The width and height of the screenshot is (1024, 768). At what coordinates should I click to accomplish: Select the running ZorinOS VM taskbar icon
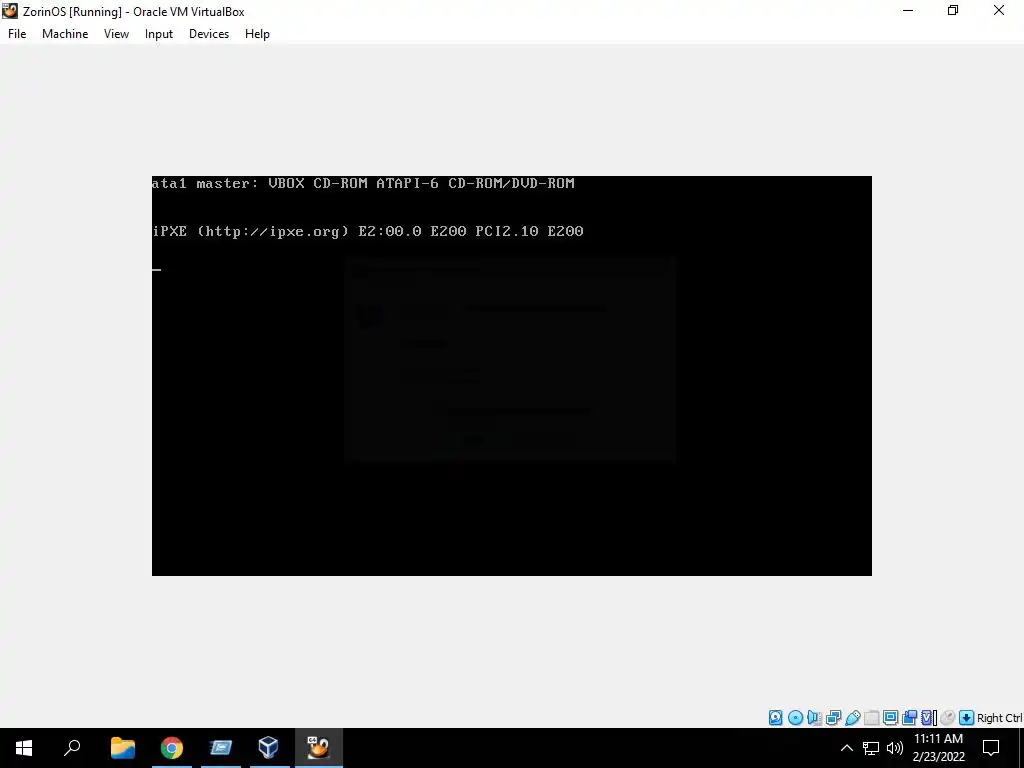pos(318,748)
